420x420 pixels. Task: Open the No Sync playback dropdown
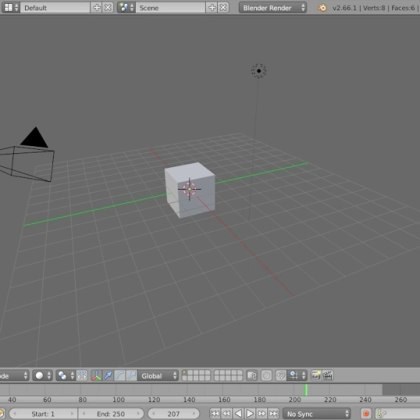pyautogui.click(x=317, y=414)
